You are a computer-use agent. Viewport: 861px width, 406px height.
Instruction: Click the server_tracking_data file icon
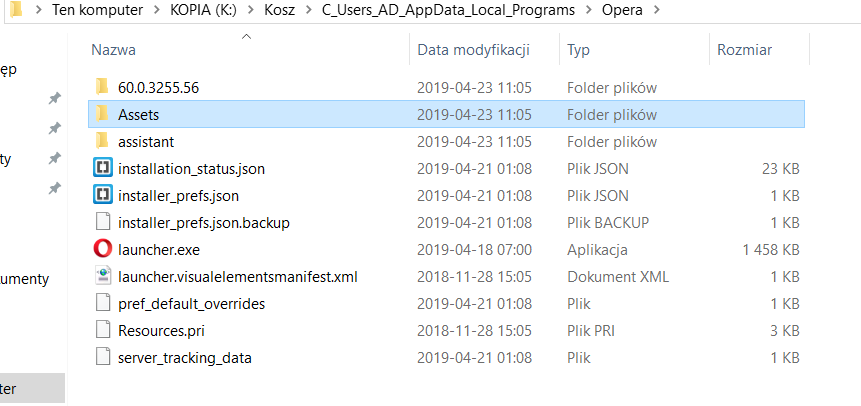coord(103,357)
